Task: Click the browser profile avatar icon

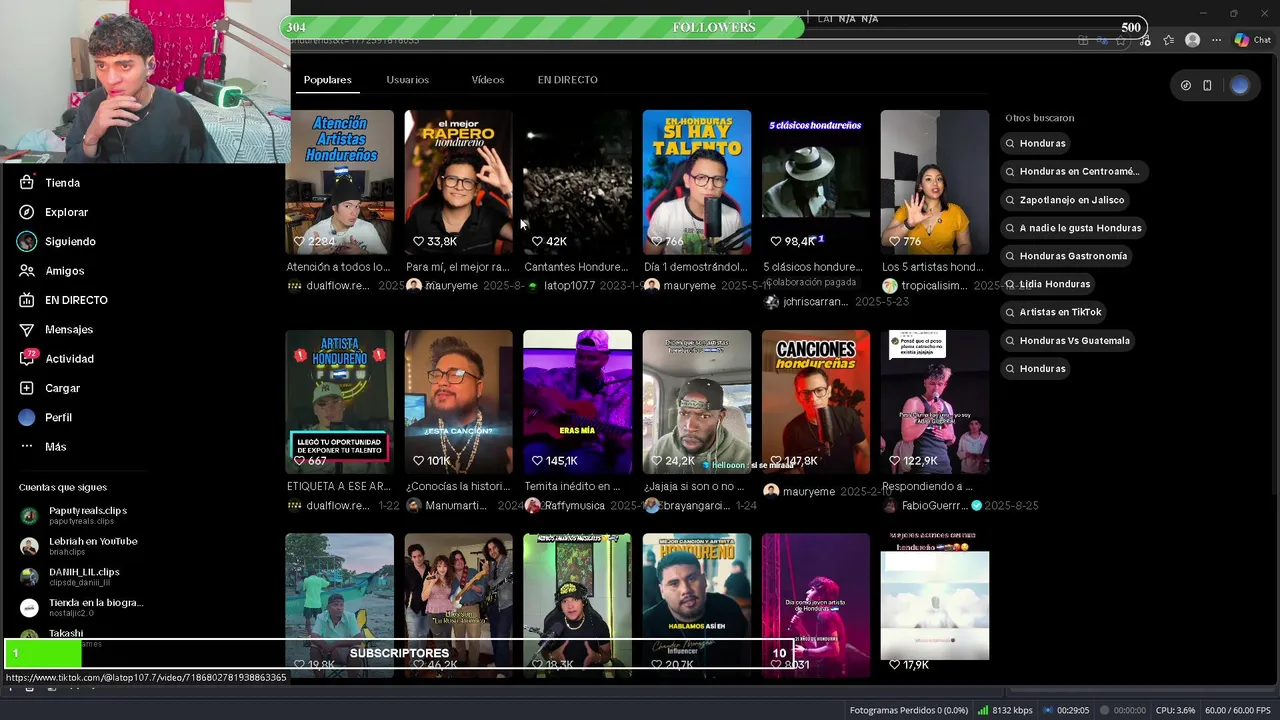Action: [x=1192, y=40]
